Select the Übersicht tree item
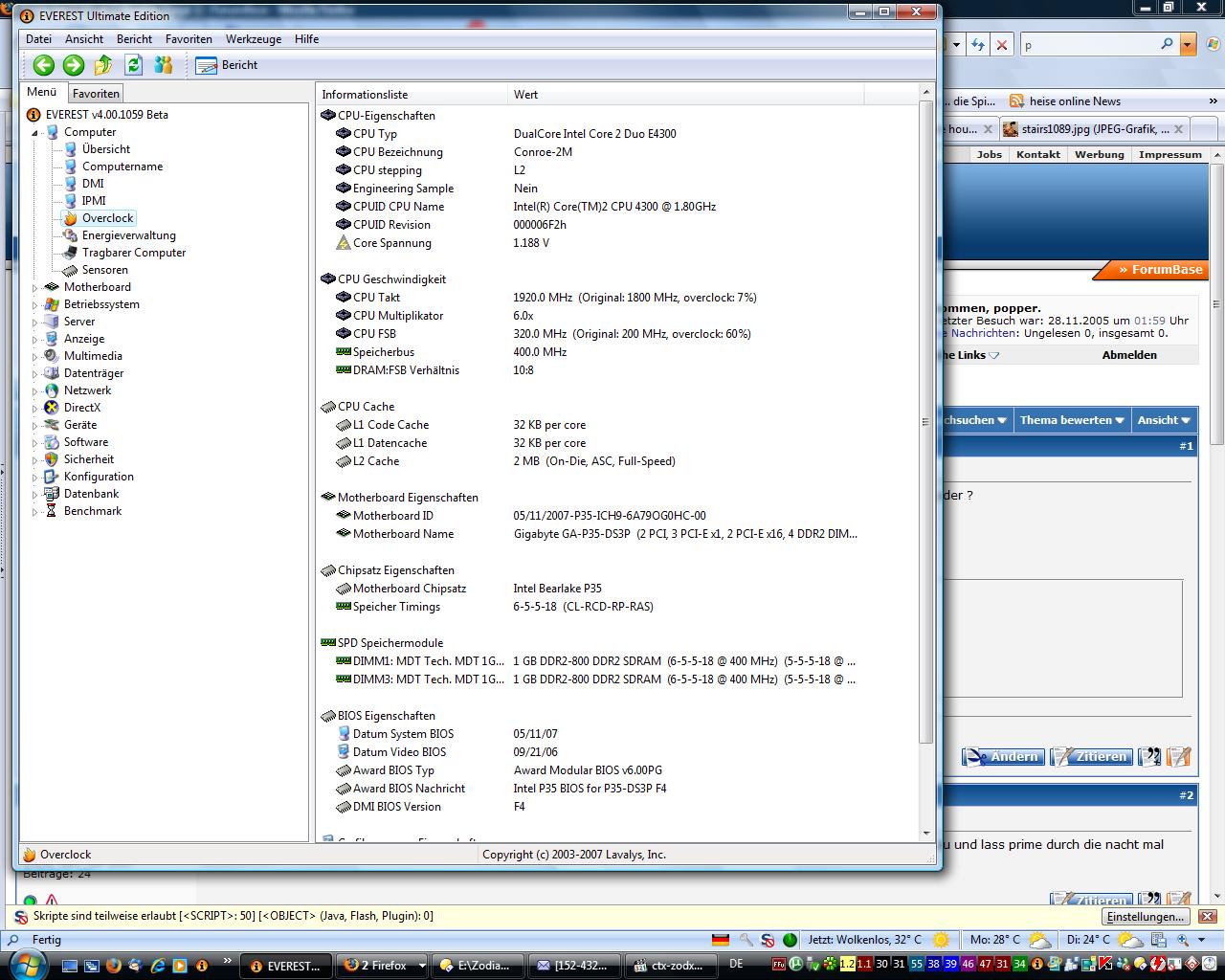This screenshot has width=1225, height=980. [x=106, y=149]
